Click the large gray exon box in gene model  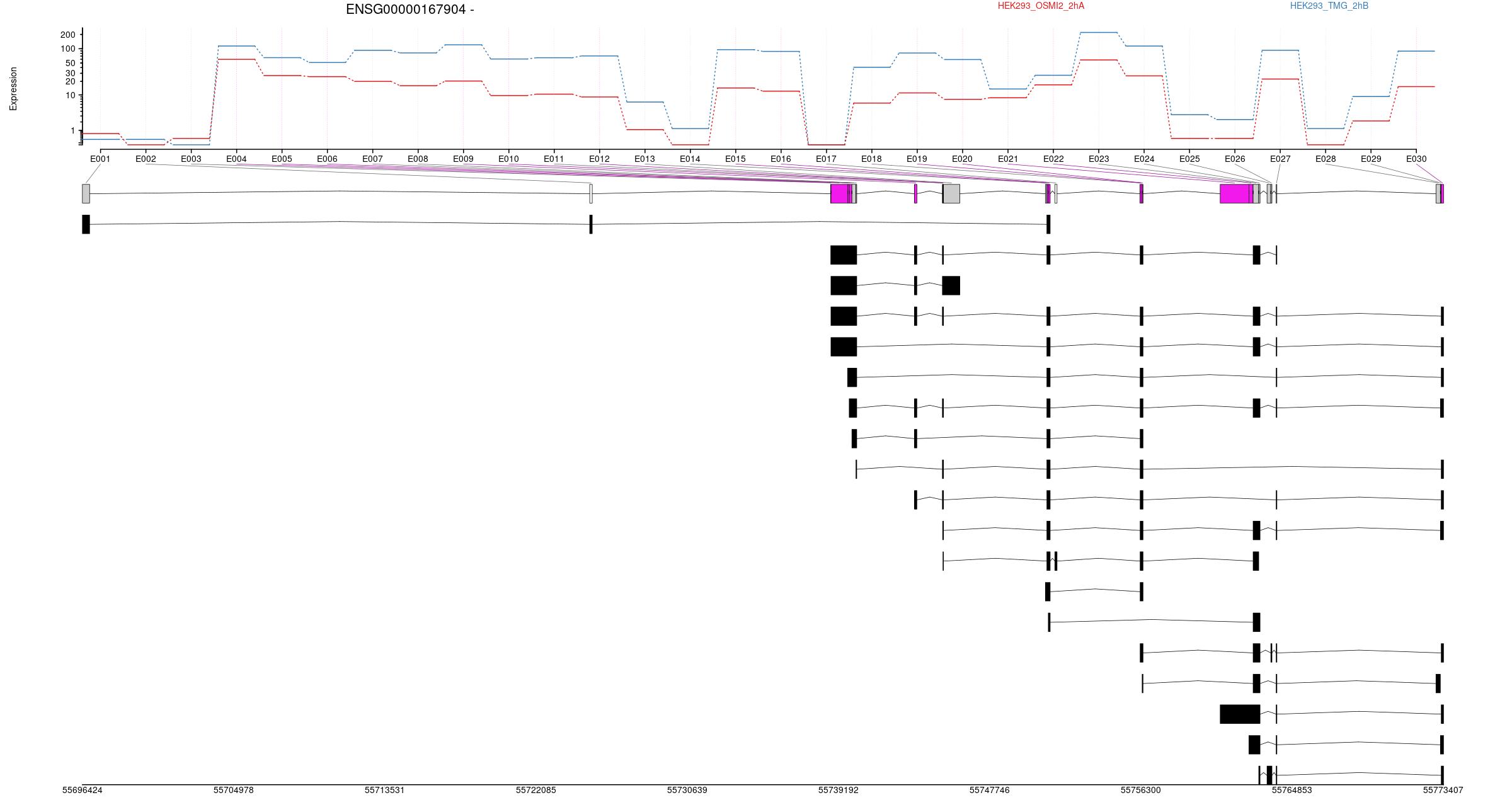pos(951,193)
